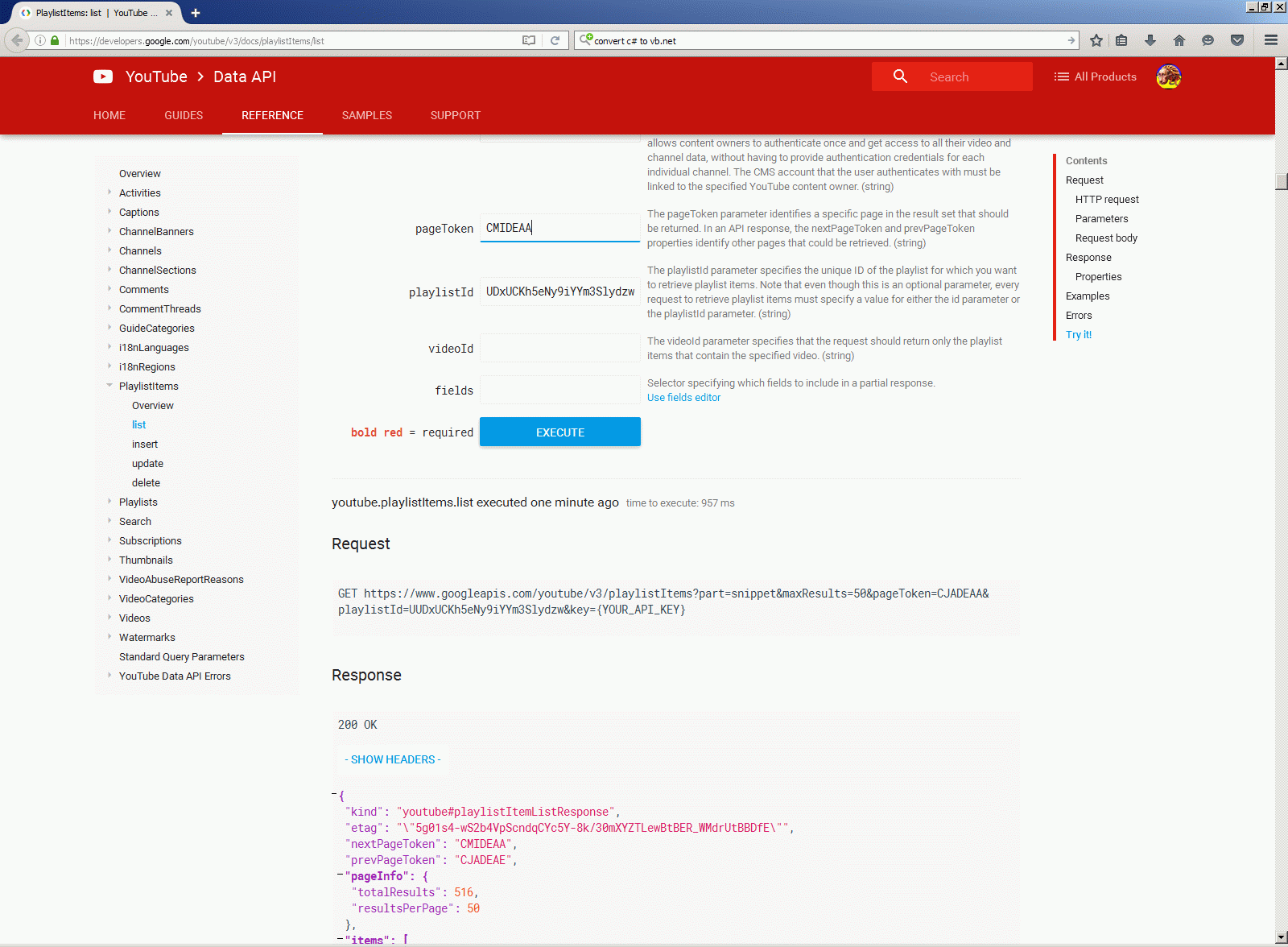Expand the ChannelBanners sidebar section
The image size is (1288, 947).
109,230
